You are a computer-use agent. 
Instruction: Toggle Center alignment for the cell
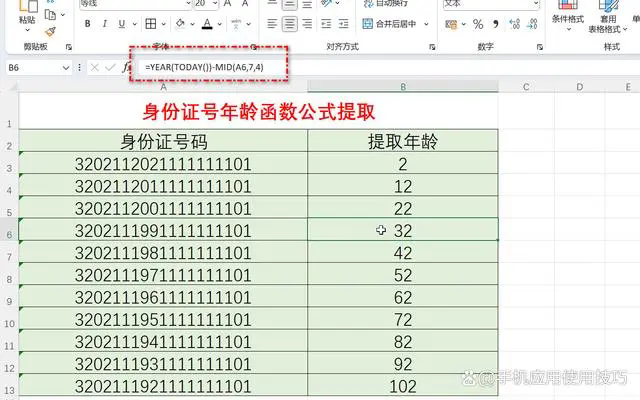coord(290,24)
